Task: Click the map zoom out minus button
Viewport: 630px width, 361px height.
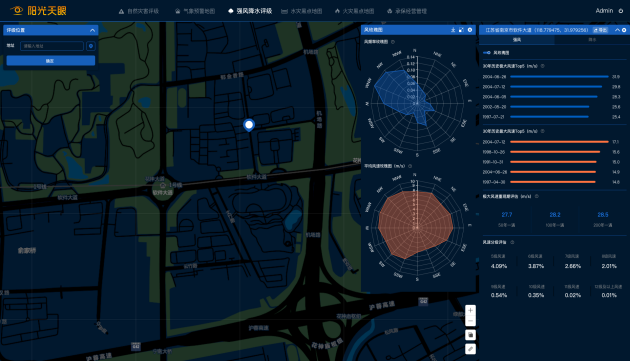Action: coord(470,321)
